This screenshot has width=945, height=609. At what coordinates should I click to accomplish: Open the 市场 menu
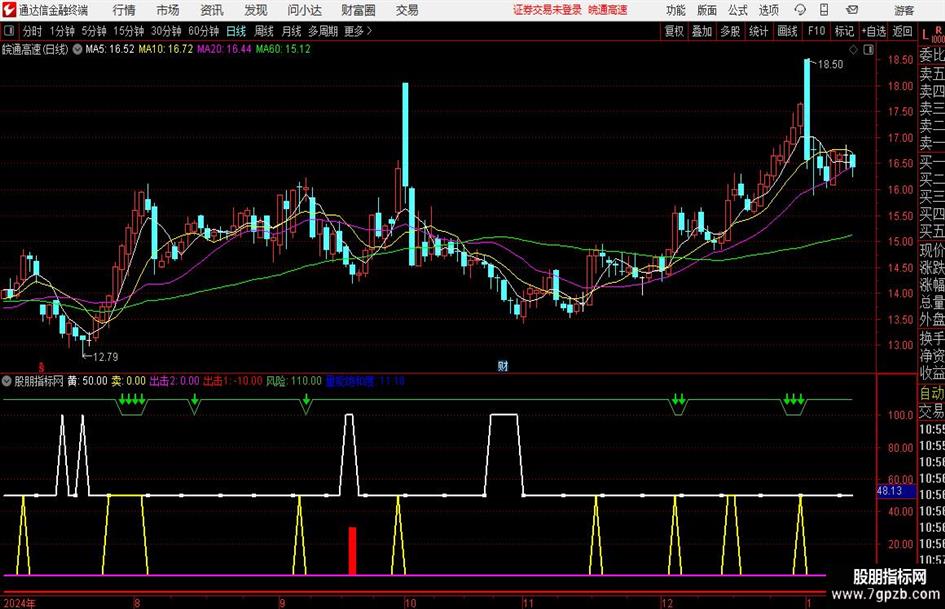168,10
